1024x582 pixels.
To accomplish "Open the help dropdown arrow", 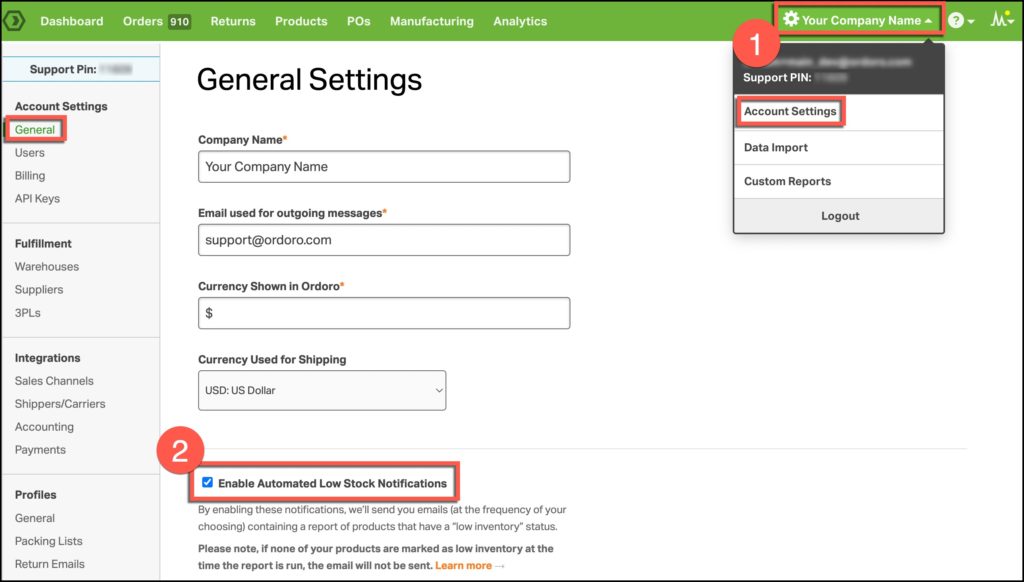I will point(971,19).
